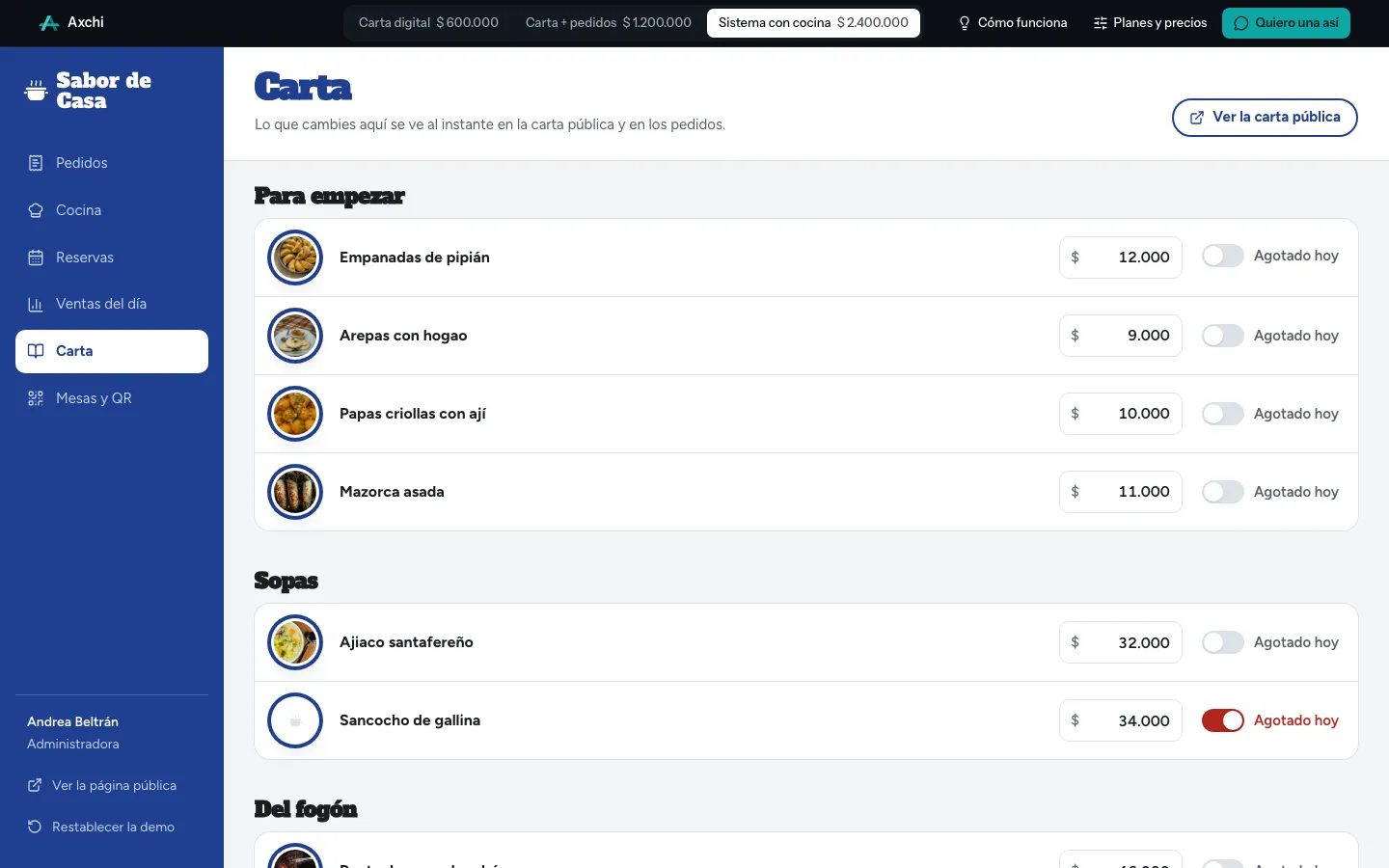Switch on Agotado hoy for Mazorca asada
The width and height of the screenshot is (1389, 868).
[x=1223, y=492]
